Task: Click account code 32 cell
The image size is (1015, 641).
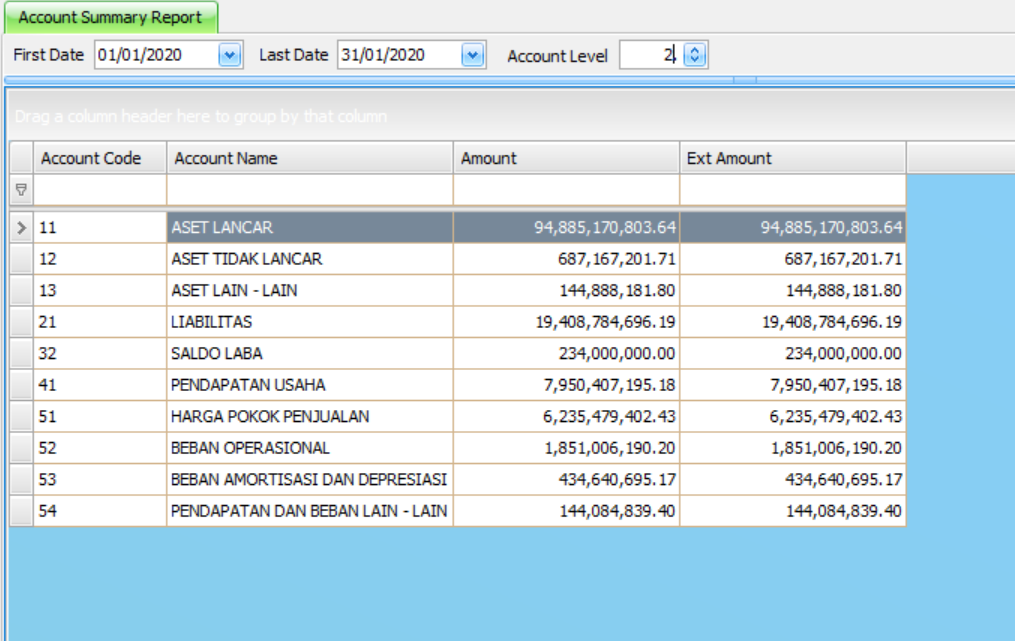Action: coord(100,354)
